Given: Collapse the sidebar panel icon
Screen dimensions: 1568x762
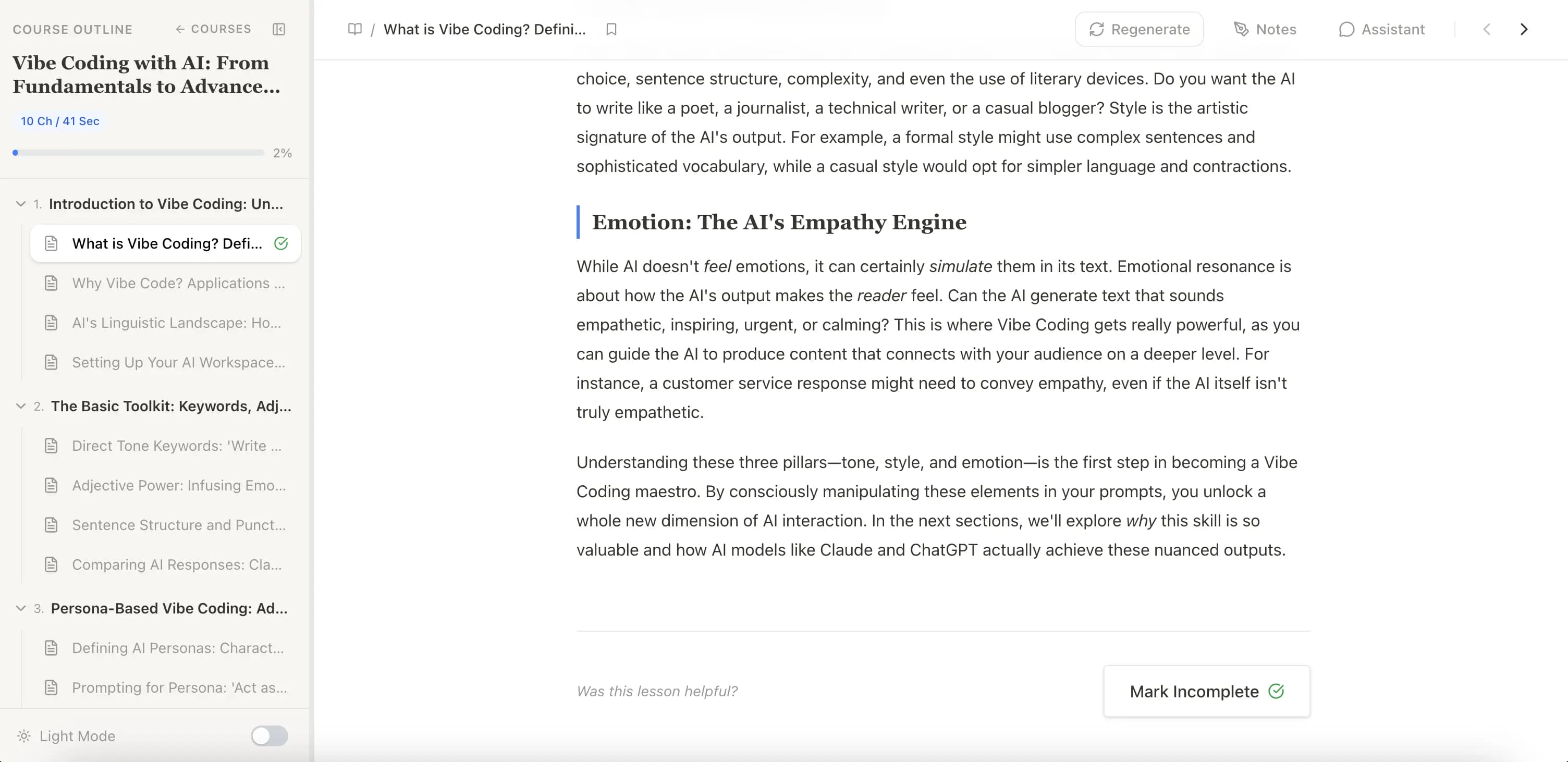Looking at the screenshot, I should (279, 29).
